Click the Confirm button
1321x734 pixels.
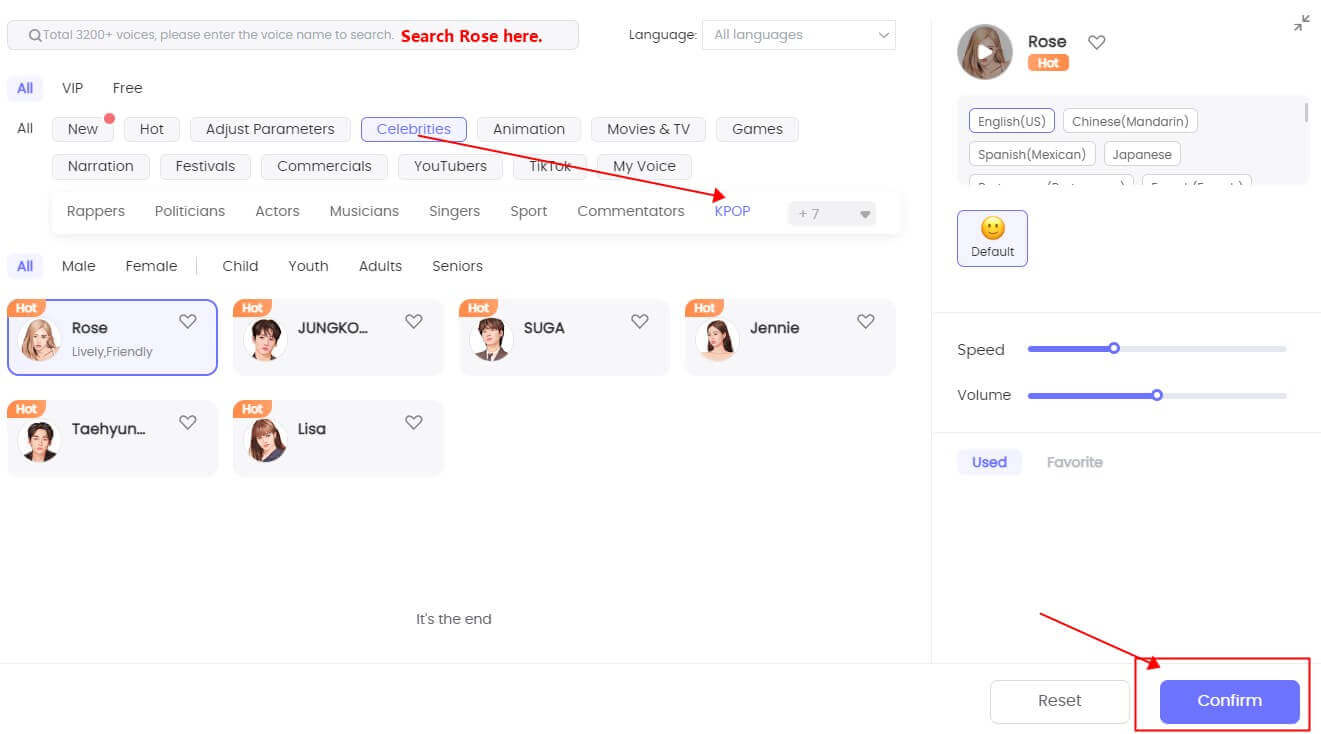(1229, 701)
